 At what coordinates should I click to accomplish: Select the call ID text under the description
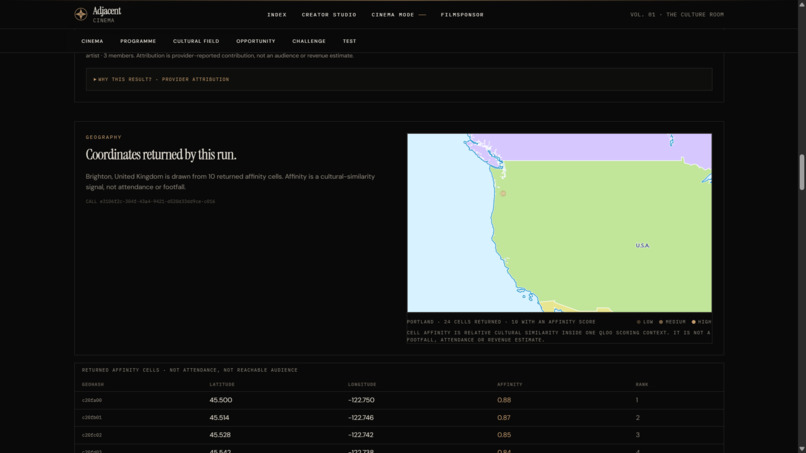coord(150,202)
